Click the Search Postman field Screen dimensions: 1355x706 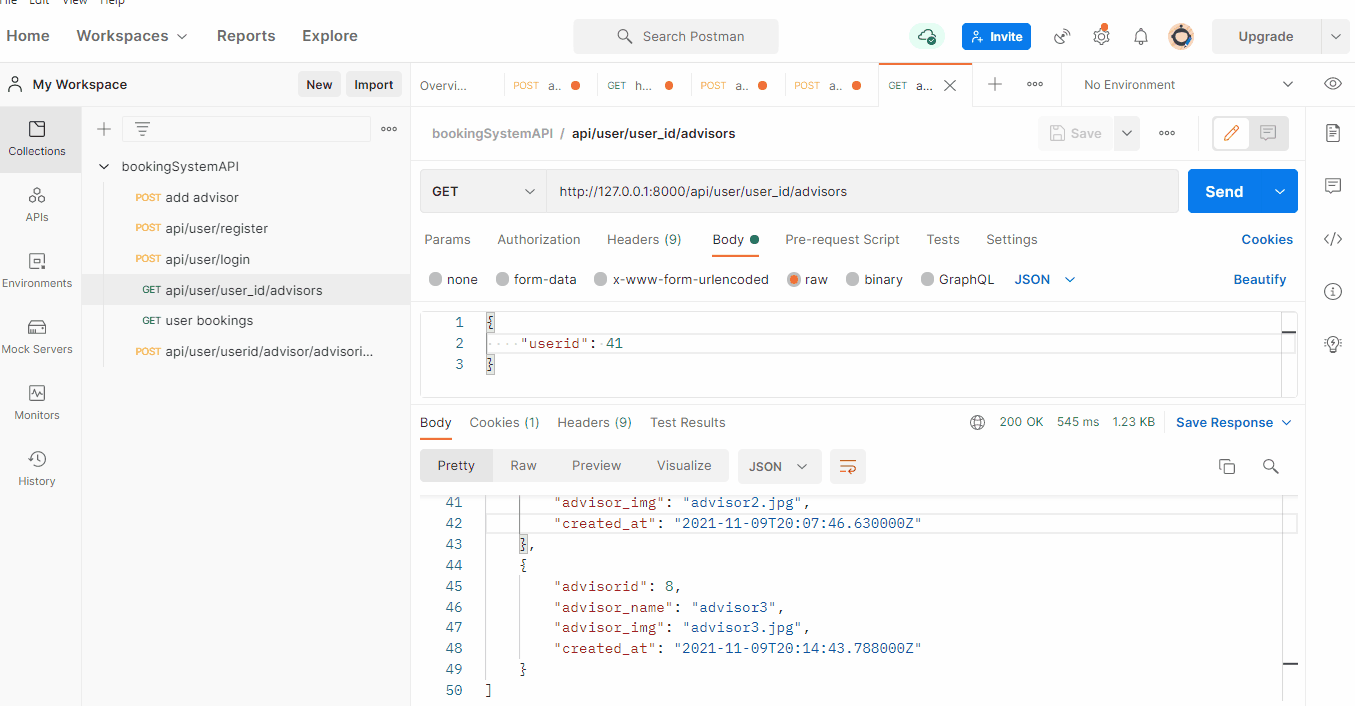click(676, 37)
